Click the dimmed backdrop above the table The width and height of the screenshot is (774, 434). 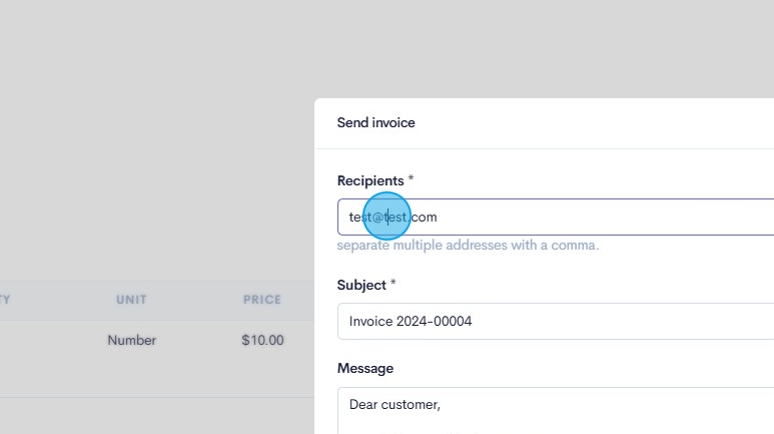[x=150, y=150]
